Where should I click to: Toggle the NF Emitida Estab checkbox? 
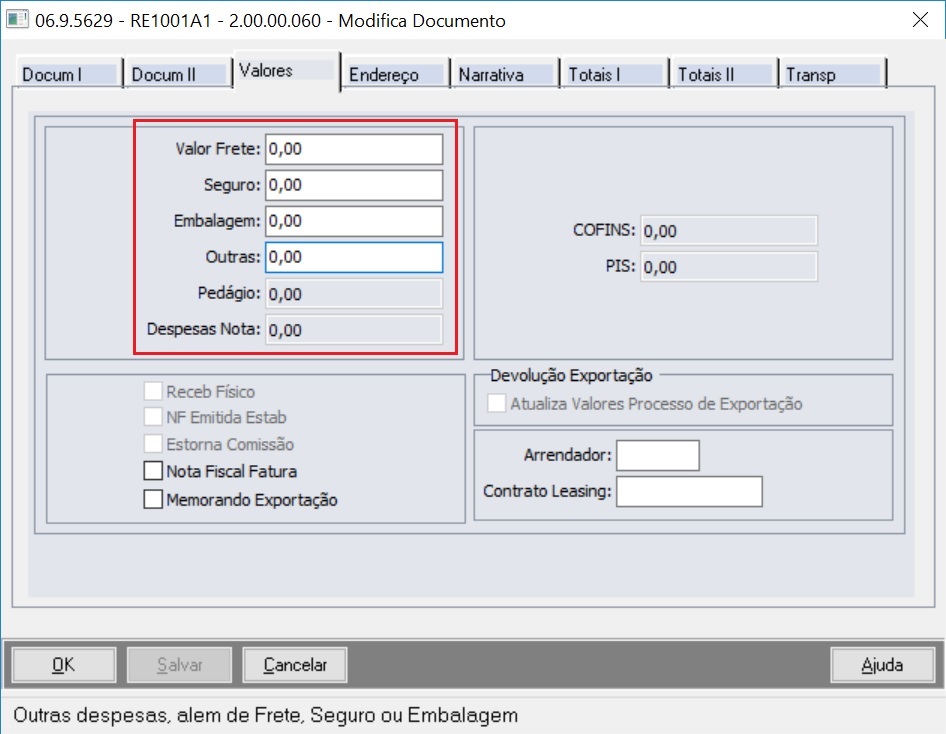pyautogui.click(x=153, y=417)
